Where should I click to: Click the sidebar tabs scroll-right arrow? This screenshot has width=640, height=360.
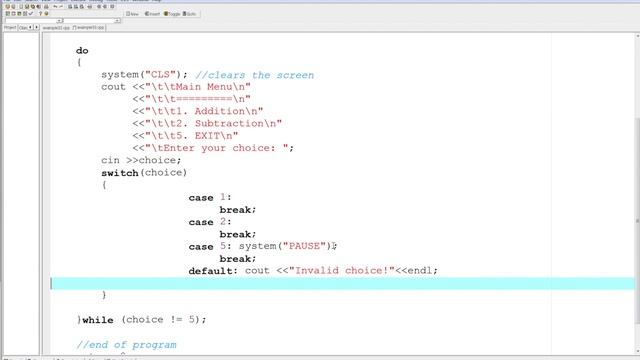tap(36, 27)
